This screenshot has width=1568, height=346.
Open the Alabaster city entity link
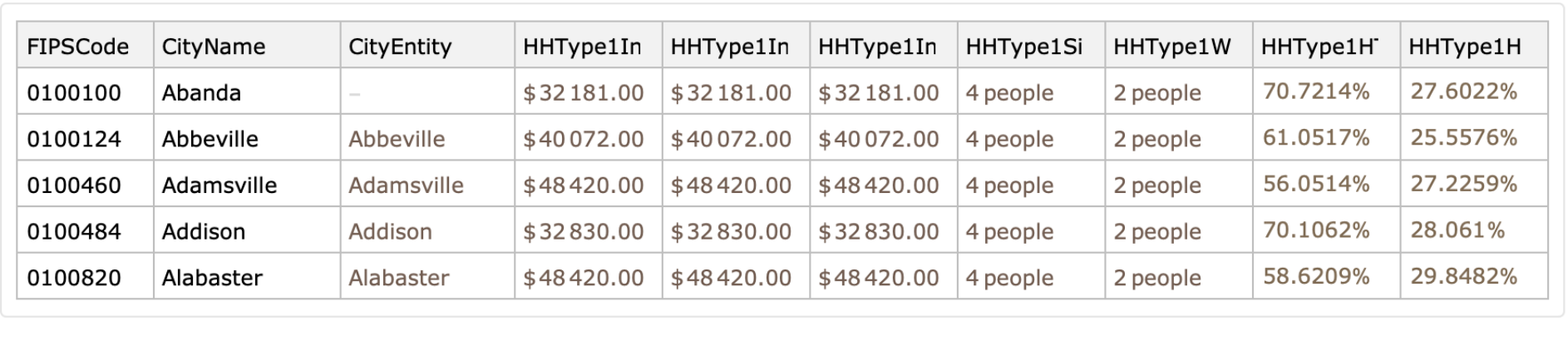tap(398, 278)
